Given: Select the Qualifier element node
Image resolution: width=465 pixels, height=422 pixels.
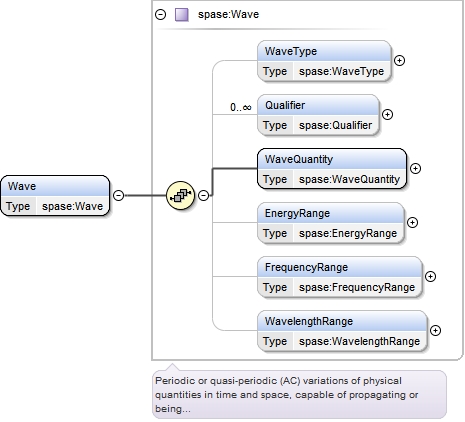Looking at the screenshot, I should [x=318, y=115].
